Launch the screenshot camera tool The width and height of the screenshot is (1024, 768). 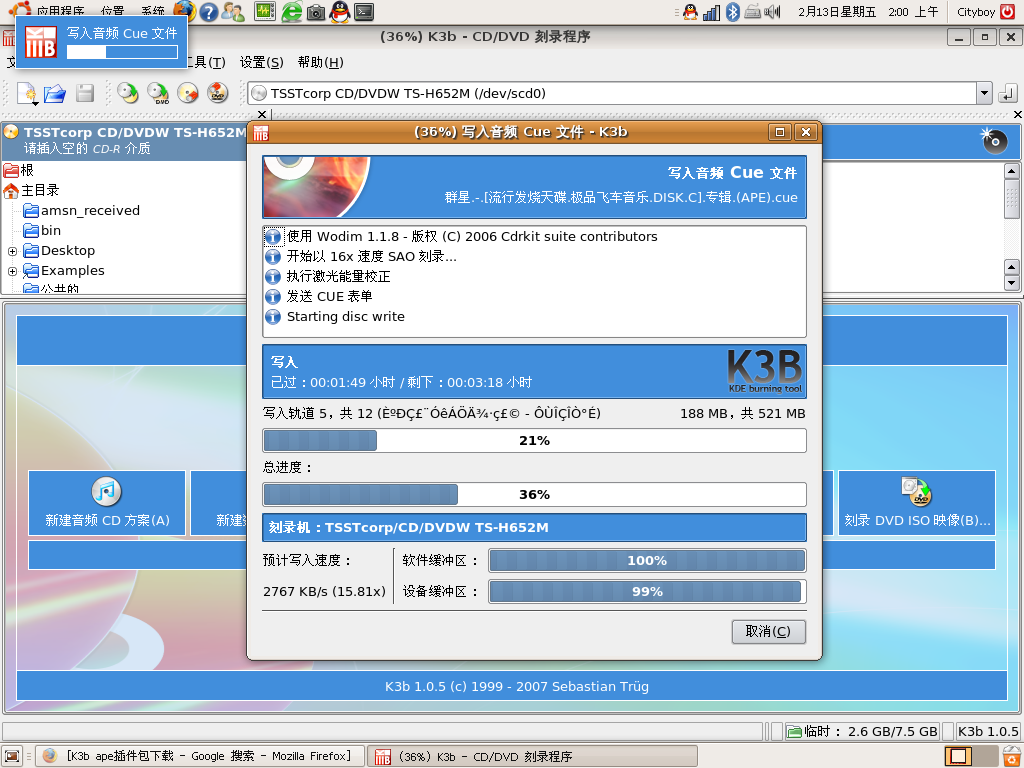[x=316, y=12]
